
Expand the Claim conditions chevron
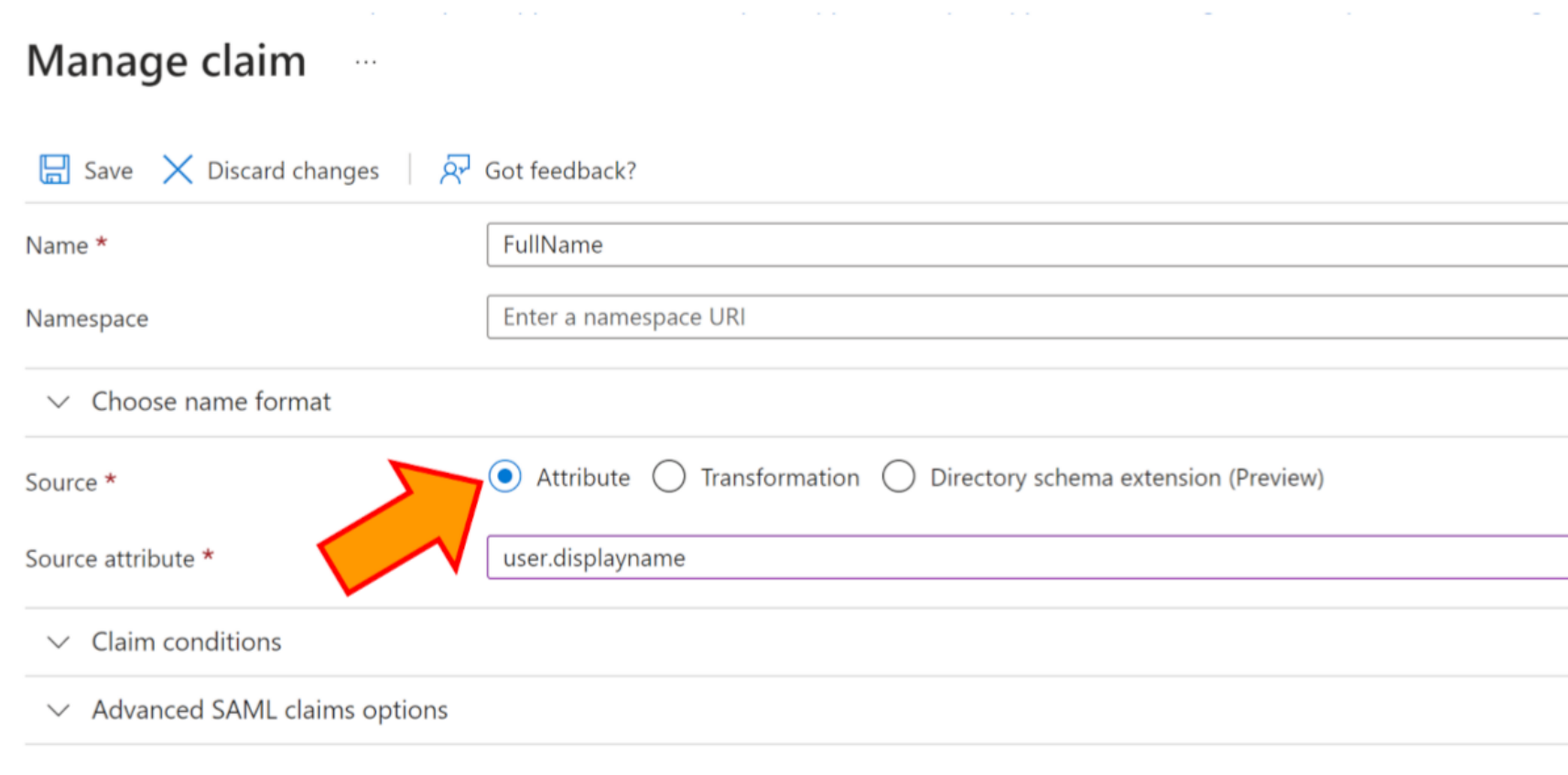pyautogui.click(x=59, y=642)
